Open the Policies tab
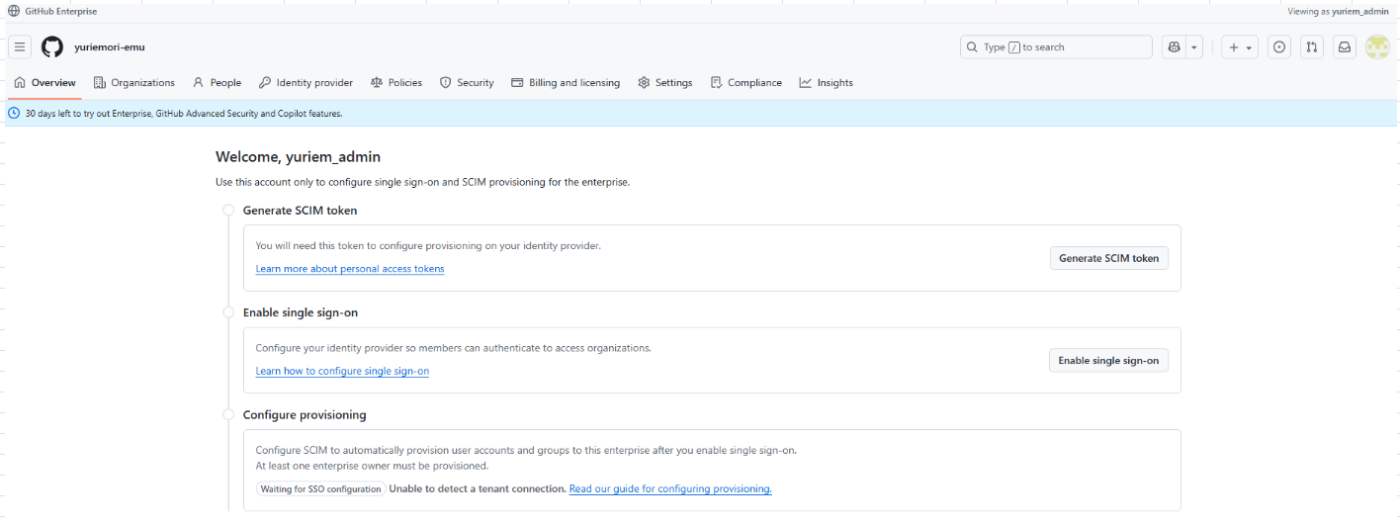The width and height of the screenshot is (1400, 525). click(x=396, y=83)
